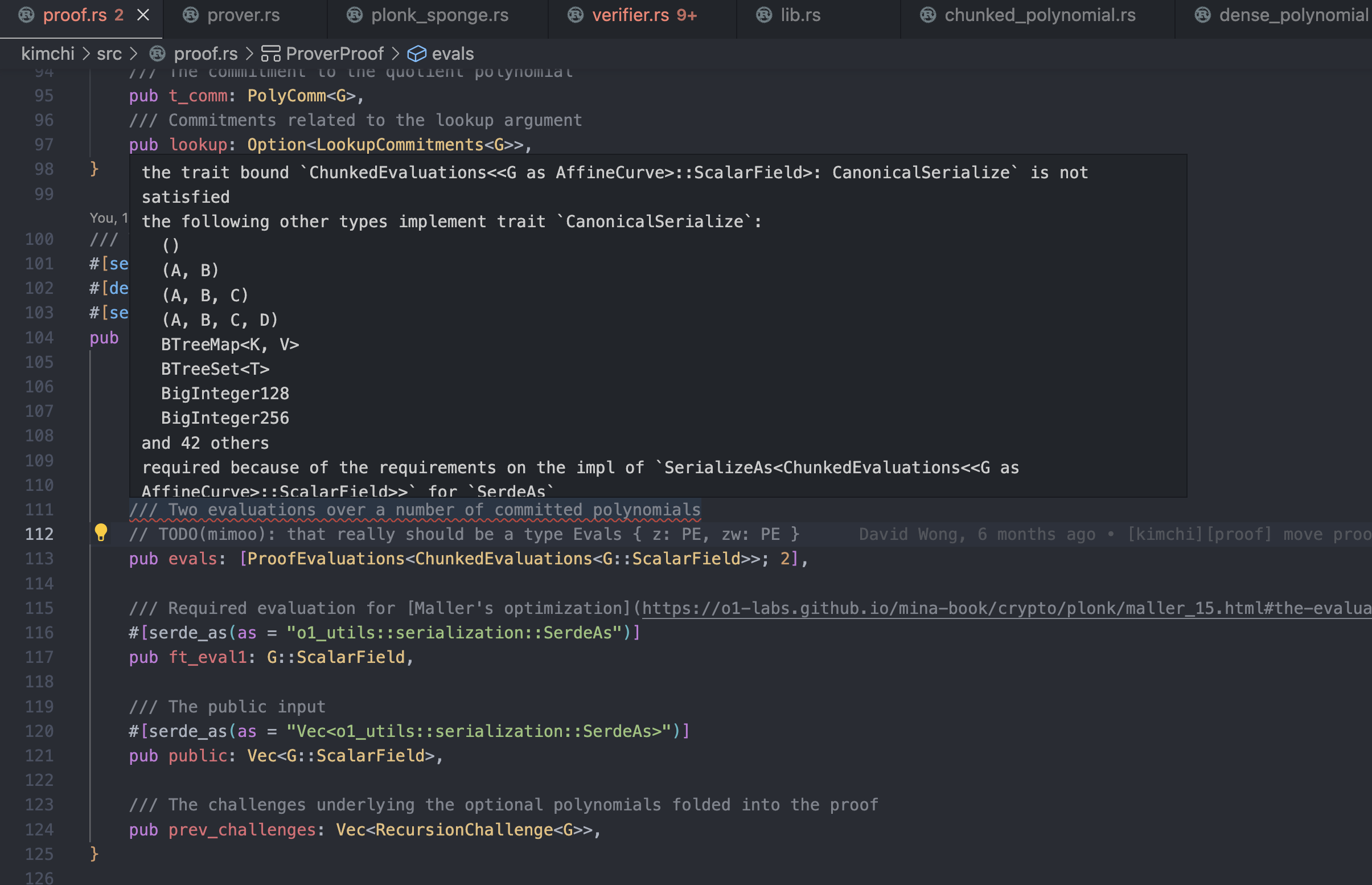The image size is (1372, 885).
Task: Open proof.rs breadcrumb file dropdown
Action: pos(205,54)
